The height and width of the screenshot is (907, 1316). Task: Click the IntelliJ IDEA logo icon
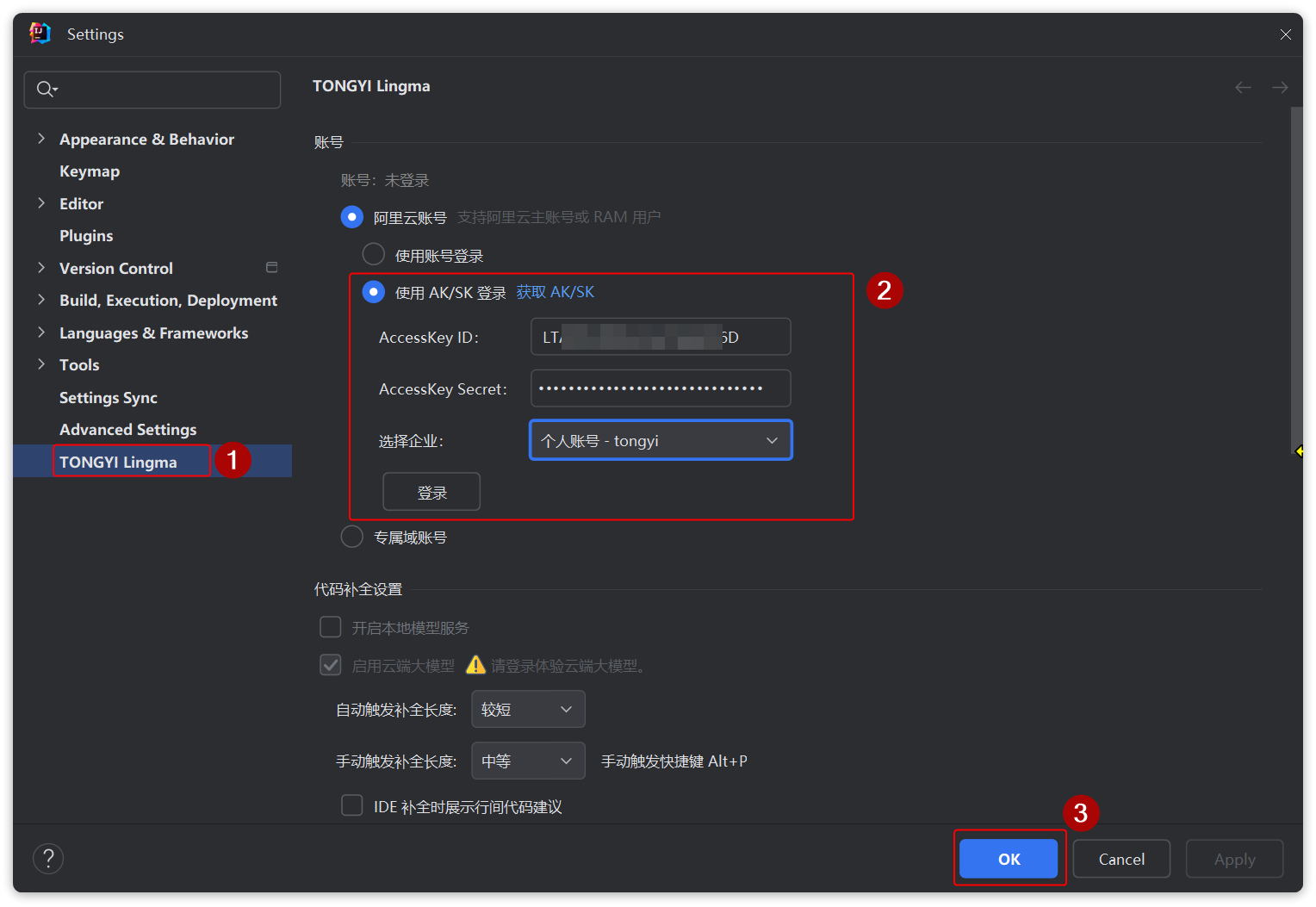[40, 34]
